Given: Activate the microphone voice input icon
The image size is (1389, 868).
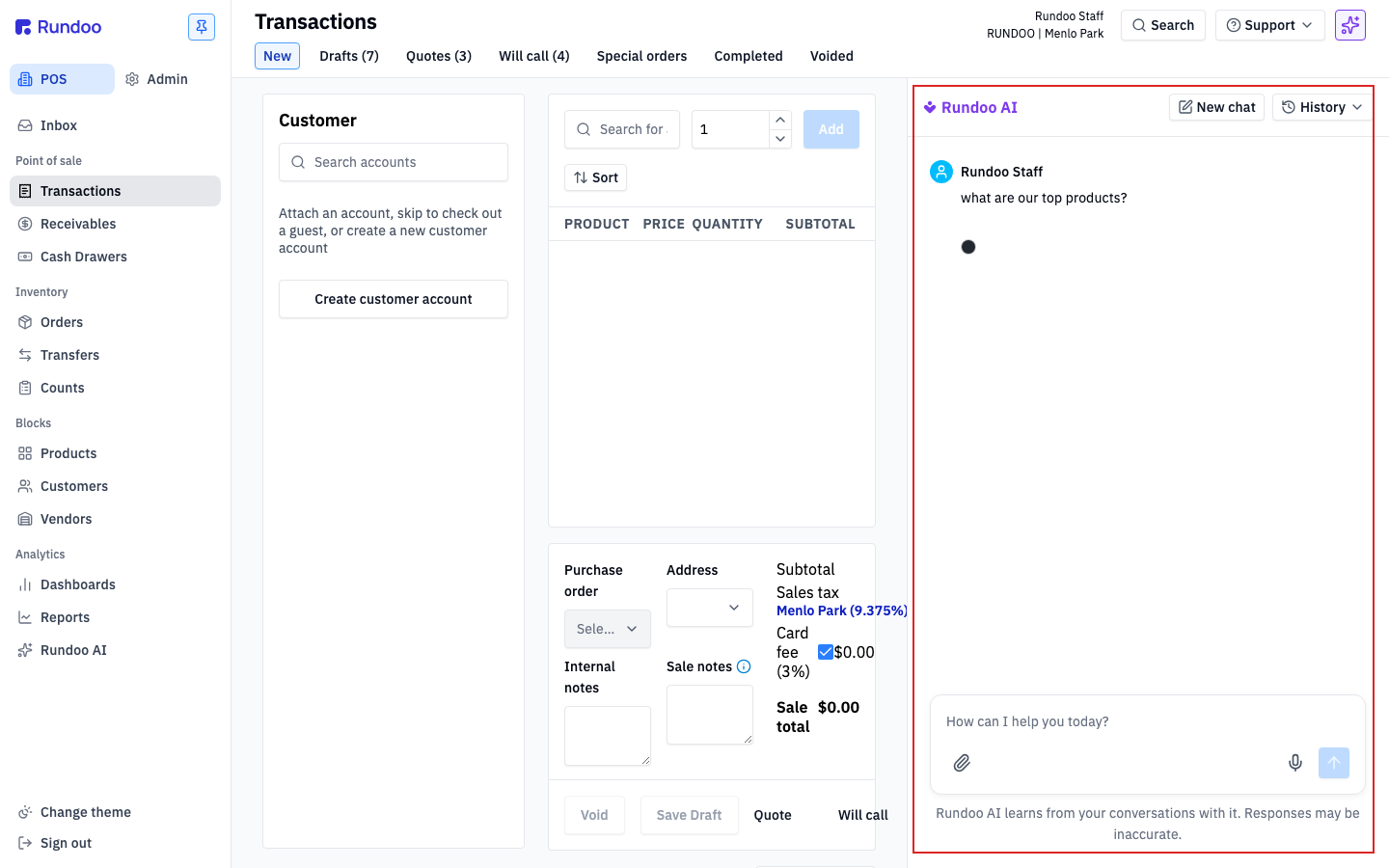Looking at the screenshot, I should coord(1295,763).
